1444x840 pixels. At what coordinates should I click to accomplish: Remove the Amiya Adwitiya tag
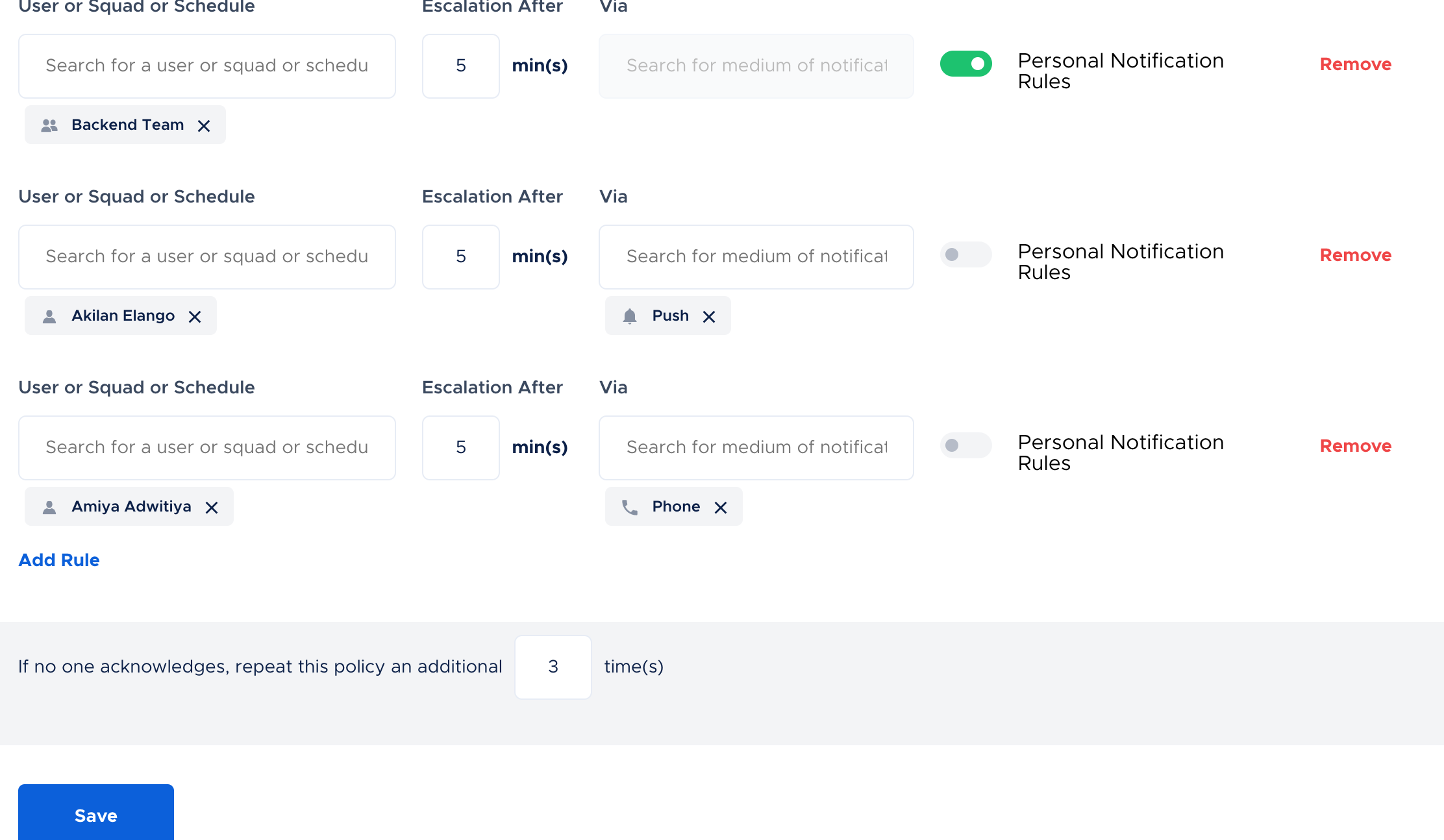(x=212, y=508)
